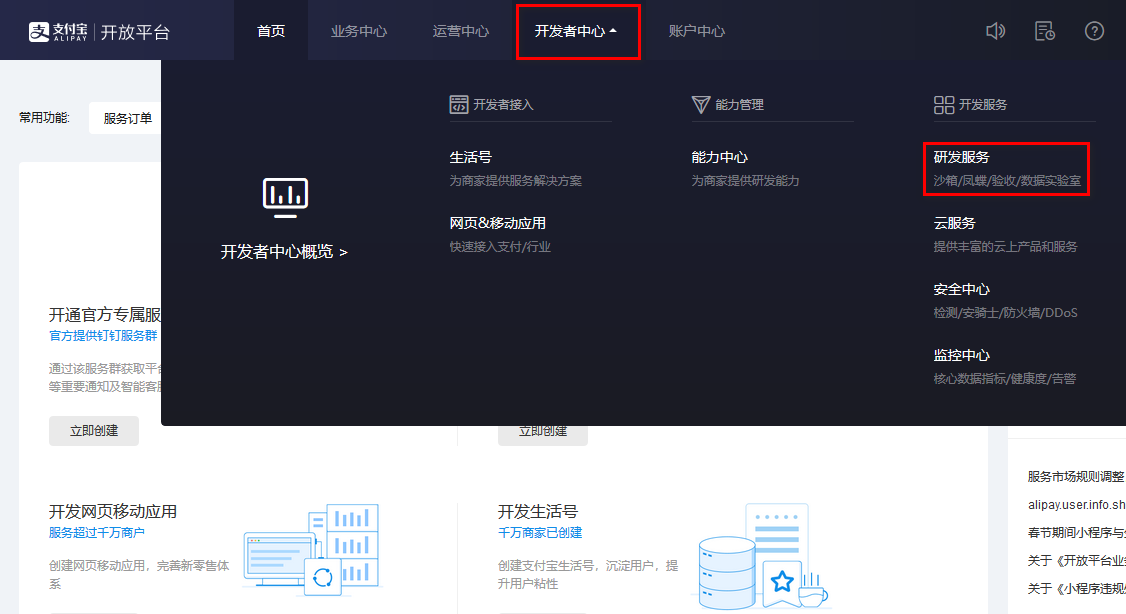This screenshot has width=1126, height=614.
Task: Click the 服务订单 shortcut button
Action: coord(127,118)
